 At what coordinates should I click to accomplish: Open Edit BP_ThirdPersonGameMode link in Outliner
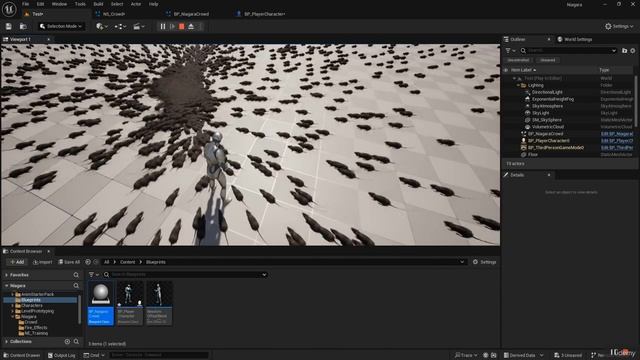(x=617, y=148)
